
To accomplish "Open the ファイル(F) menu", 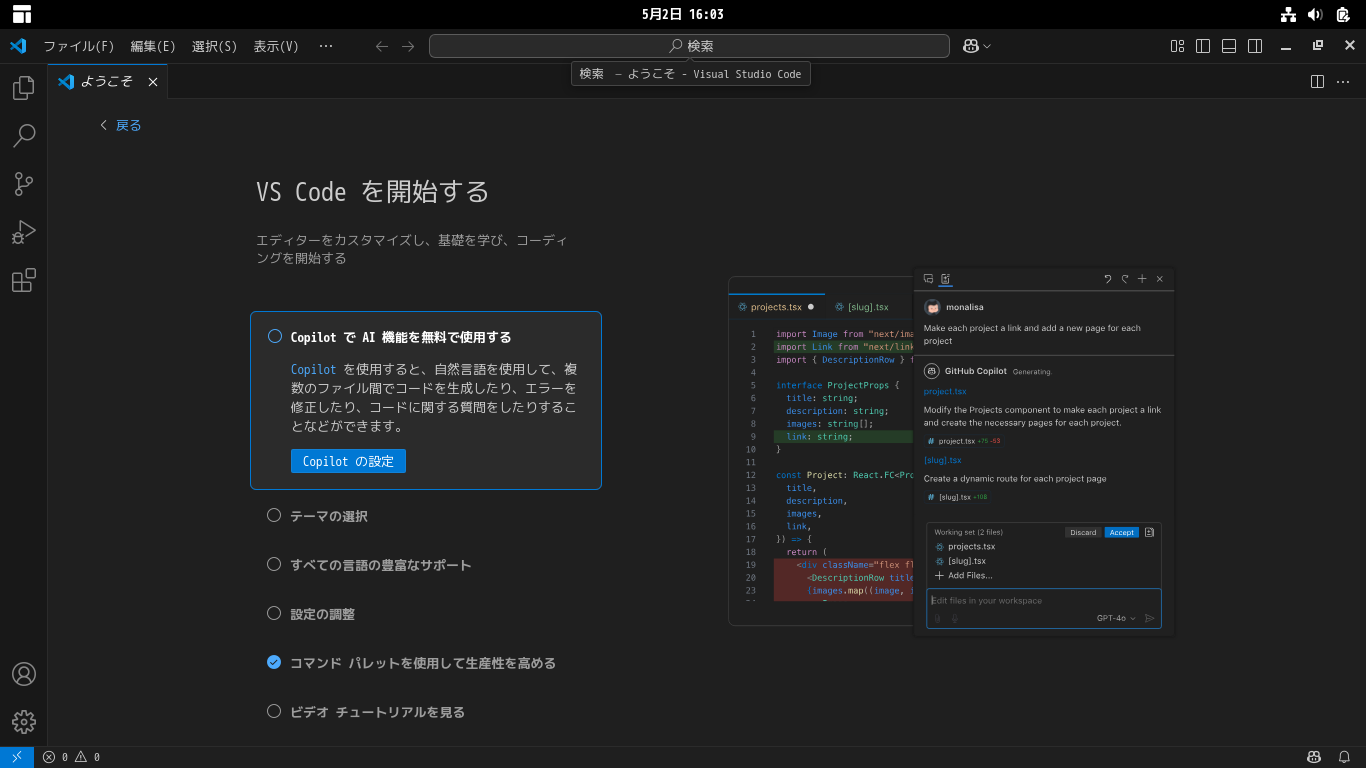I will pos(78,46).
